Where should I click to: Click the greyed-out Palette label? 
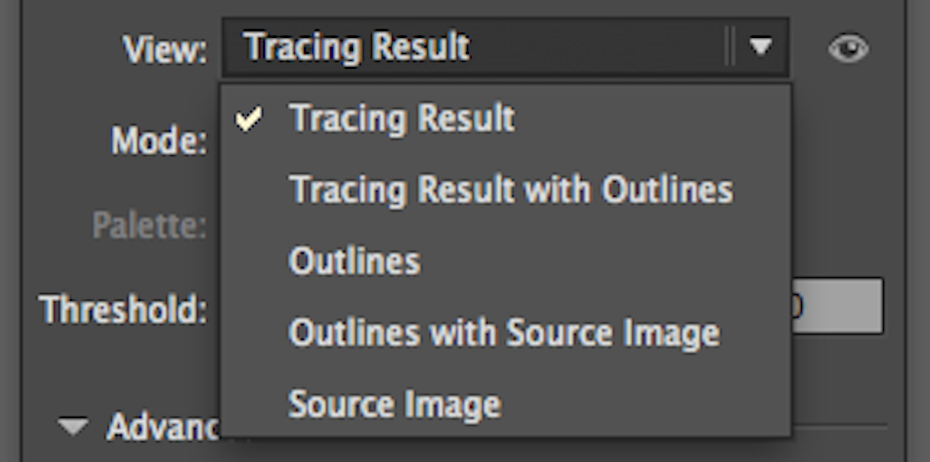point(150,225)
